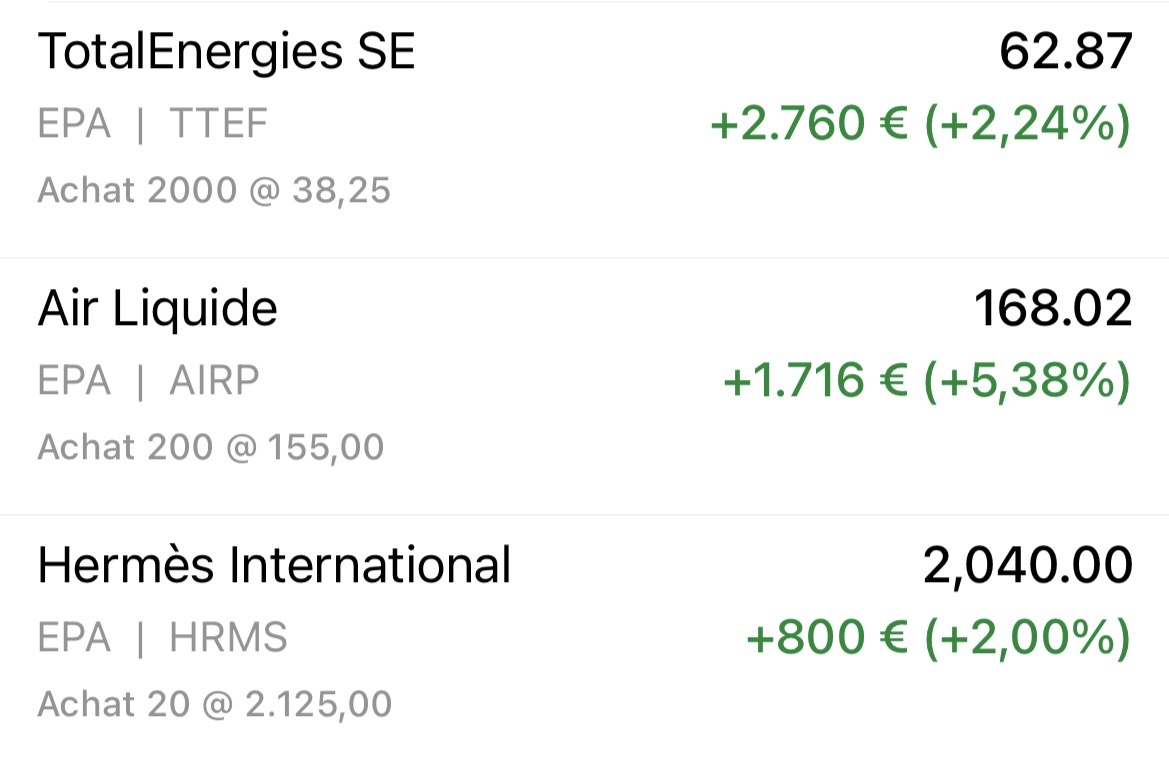Open the Air Liquide stock entry
Image resolution: width=1169 pixels, height=769 pixels.
(x=157, y=308)
